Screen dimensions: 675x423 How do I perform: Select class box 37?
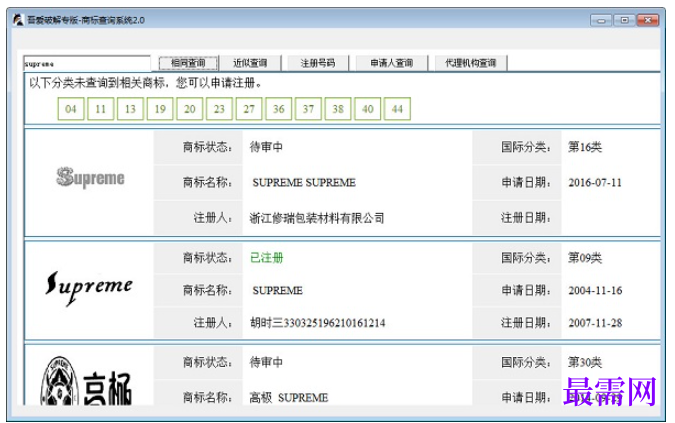point(308,109)
